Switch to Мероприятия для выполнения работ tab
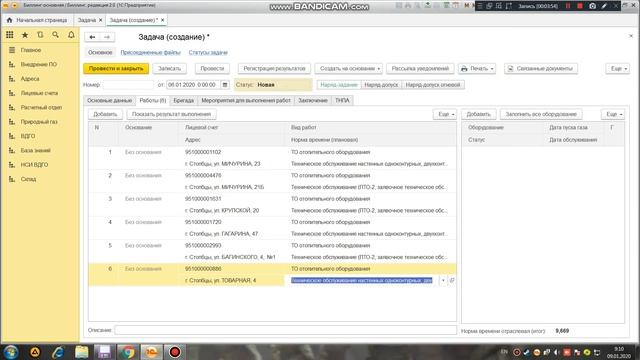The height and width of the screenshot is (360, 640). pyautogui.click(x=246, y=100)
